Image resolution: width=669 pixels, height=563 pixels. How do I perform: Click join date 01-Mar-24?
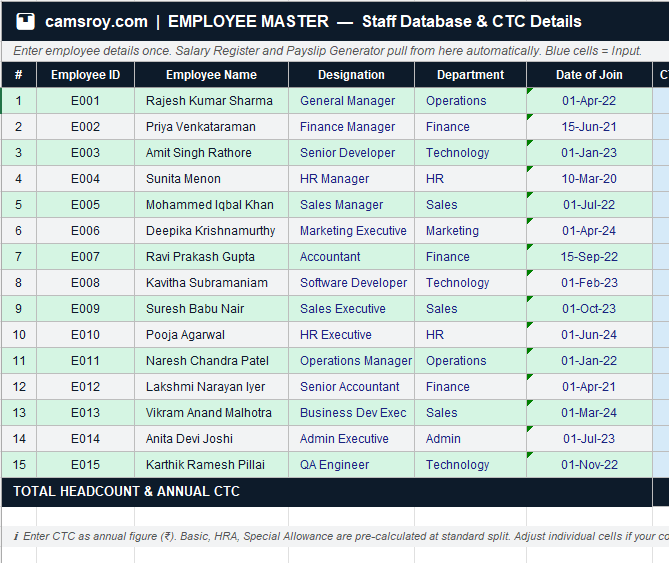coord(589,413)
